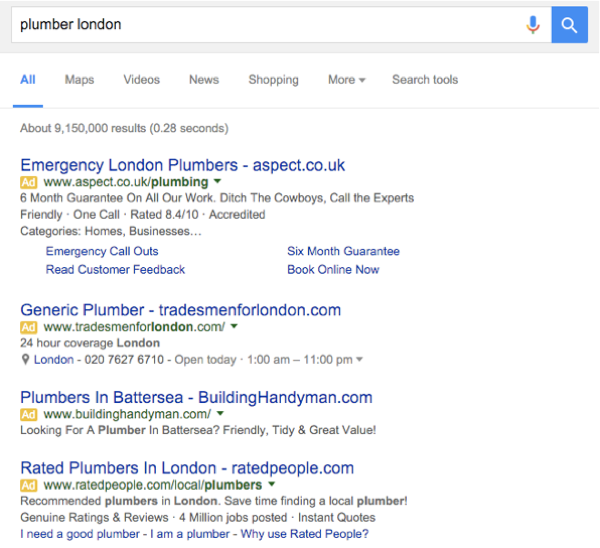Click the Ad badge for buildinghandyman.com

pyautogui.click(x=29, y=414)
